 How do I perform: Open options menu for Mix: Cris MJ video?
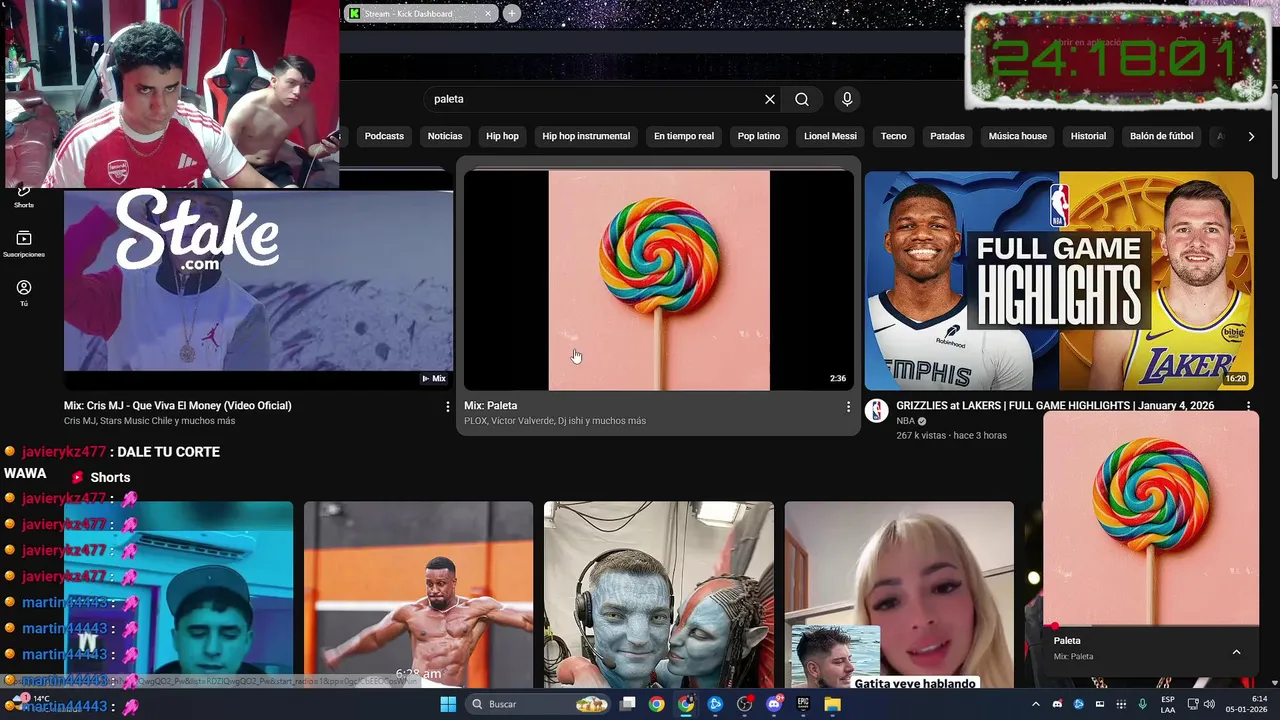447,406
